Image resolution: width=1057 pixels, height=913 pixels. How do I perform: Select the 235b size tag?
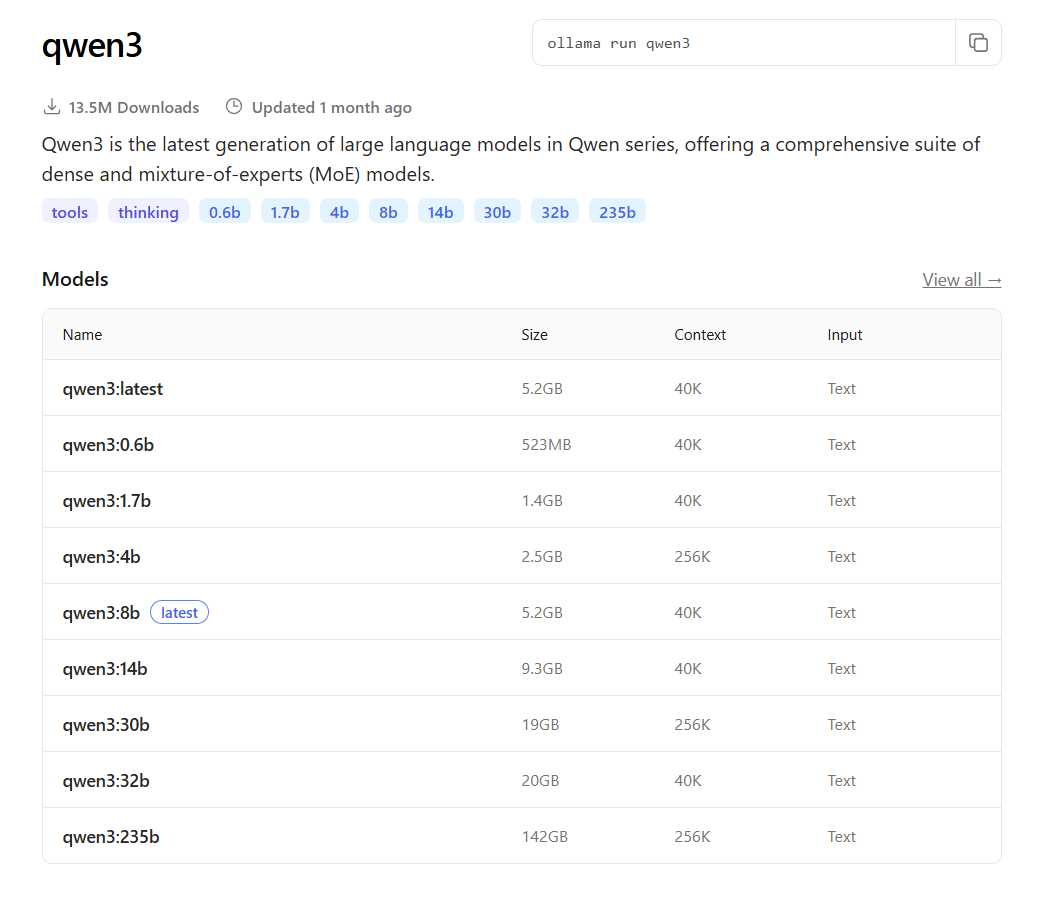617,212
